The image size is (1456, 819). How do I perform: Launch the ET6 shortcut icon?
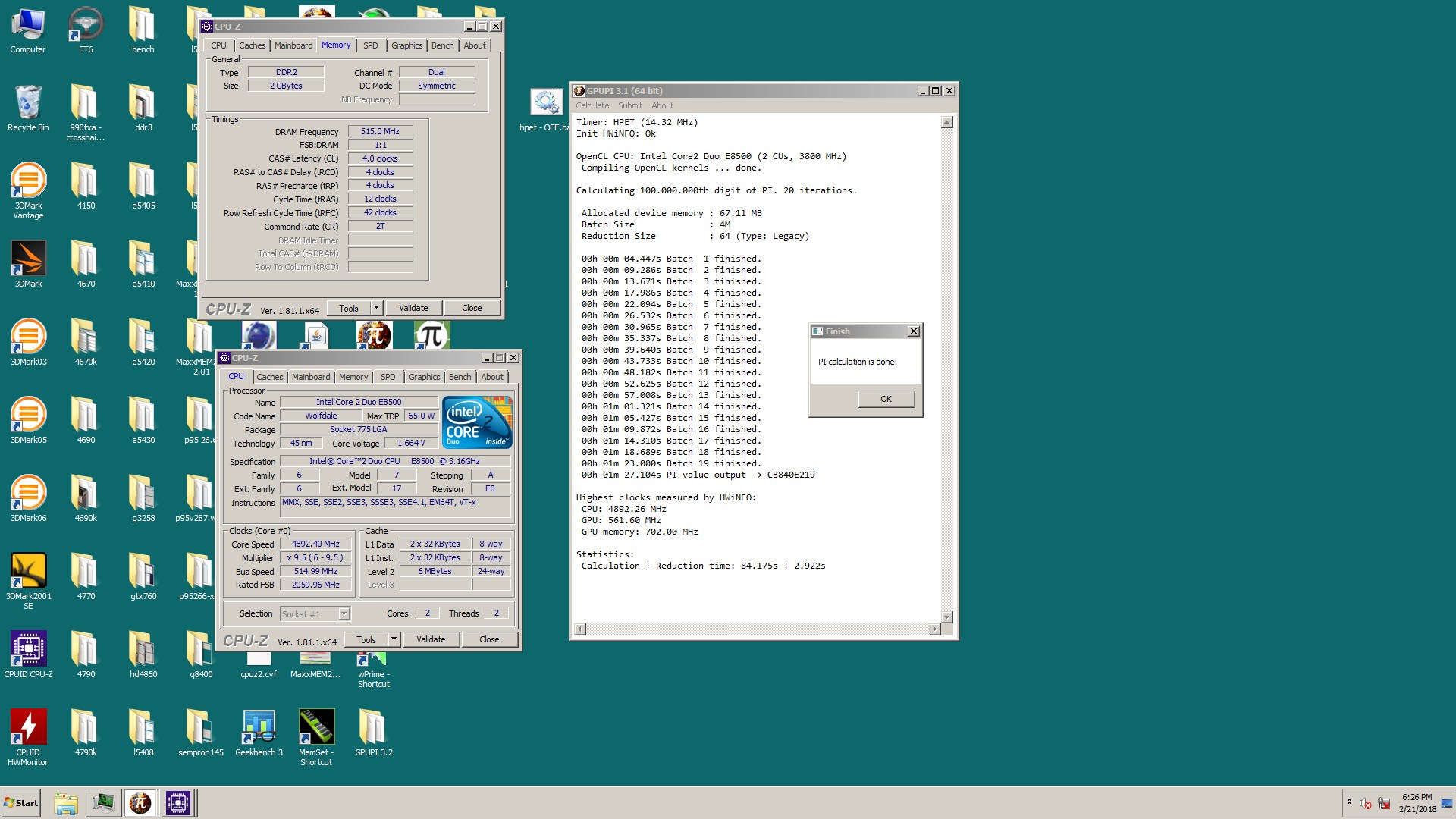pyautogui.click(x=86, y=30)
